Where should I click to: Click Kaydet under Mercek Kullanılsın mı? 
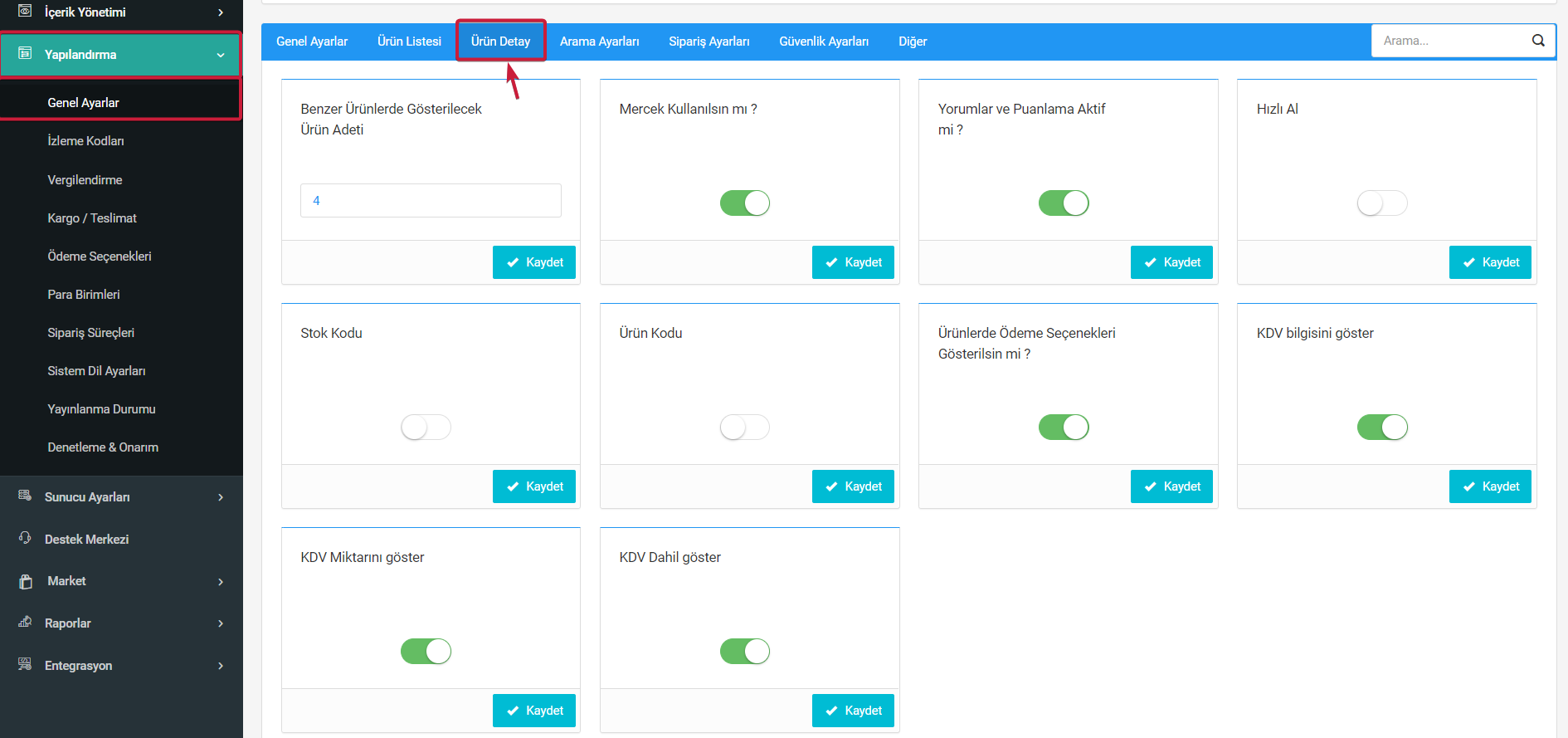click(x=853, y=262)
